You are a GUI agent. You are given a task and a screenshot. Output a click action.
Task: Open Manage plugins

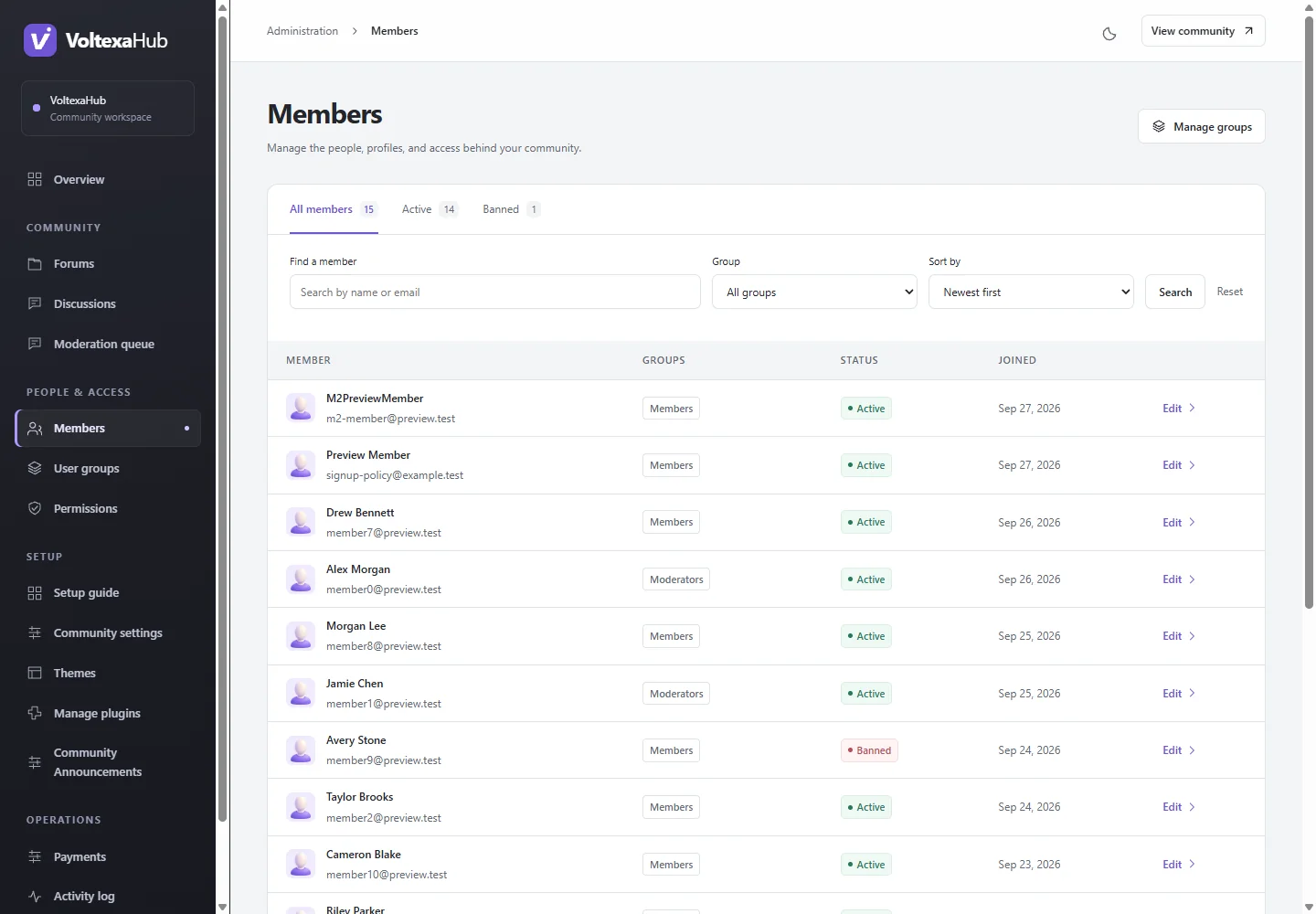point(108,714)
